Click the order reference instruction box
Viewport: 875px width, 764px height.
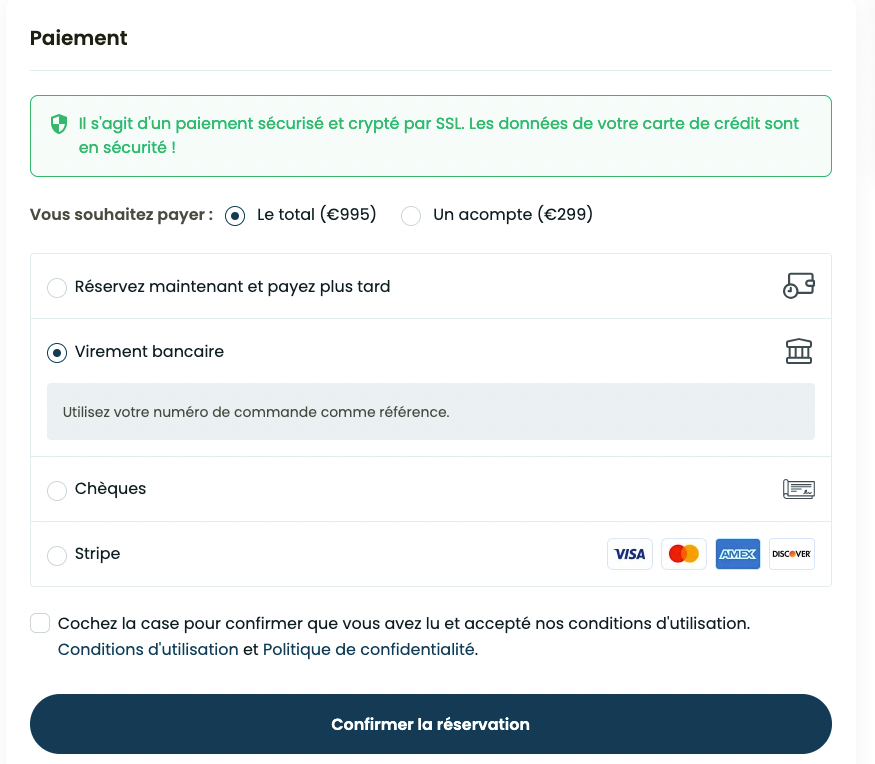(x=431, y=411)
